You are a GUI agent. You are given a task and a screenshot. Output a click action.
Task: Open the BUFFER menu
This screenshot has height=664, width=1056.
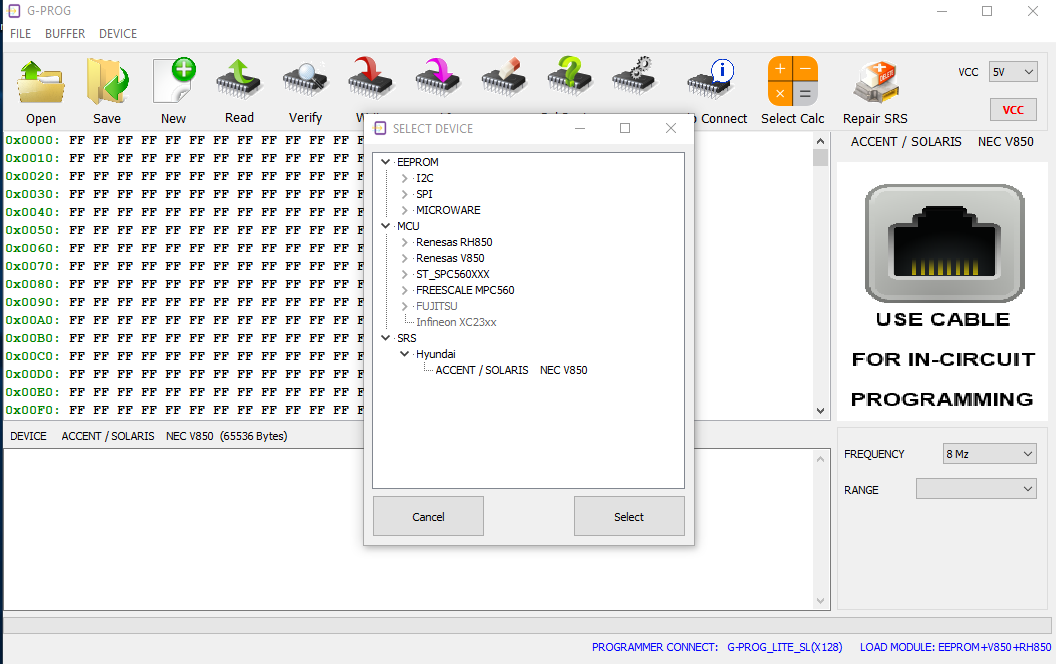pos(65,34)
